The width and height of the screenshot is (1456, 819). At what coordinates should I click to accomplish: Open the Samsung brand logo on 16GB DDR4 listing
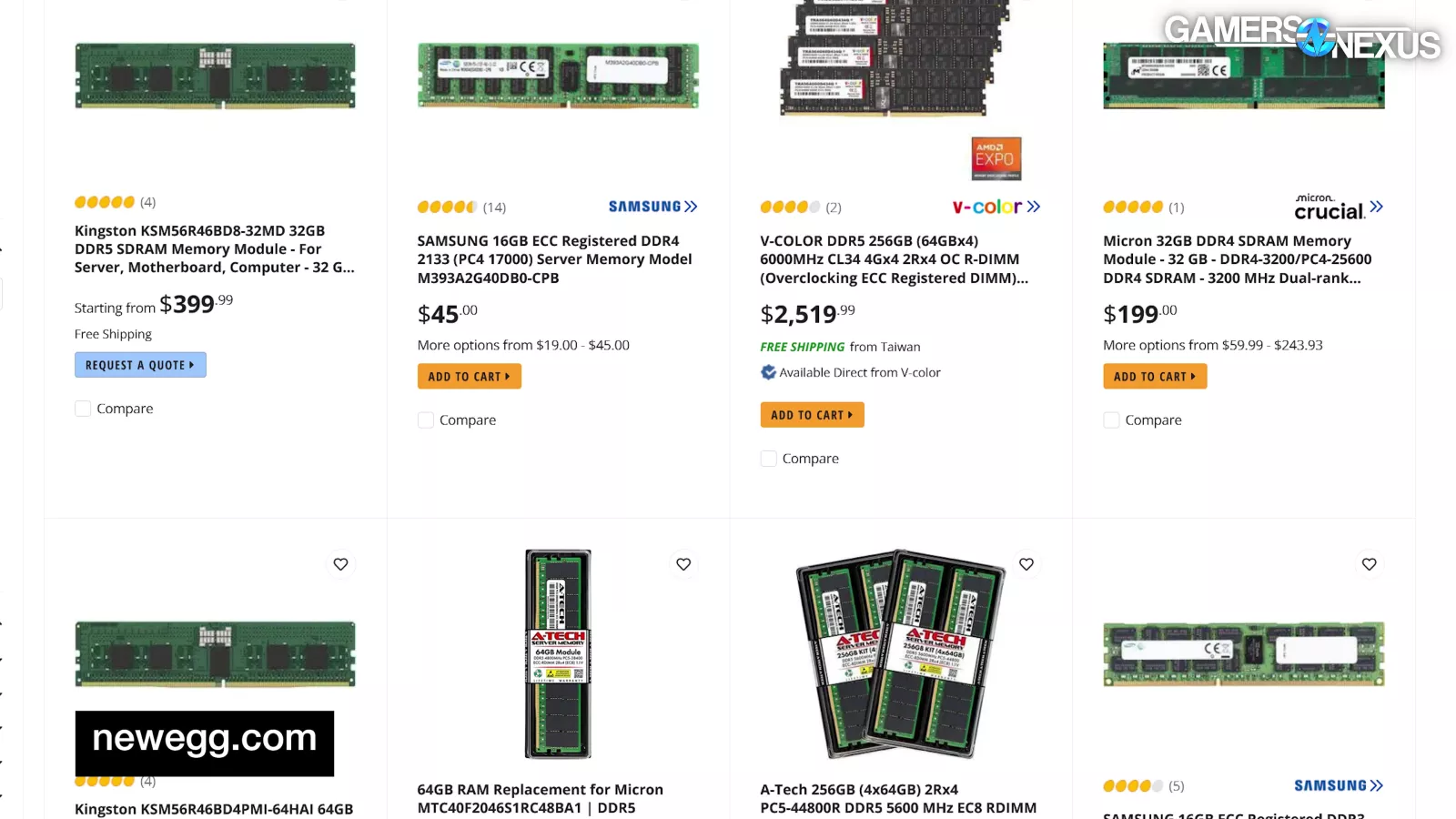652,207
